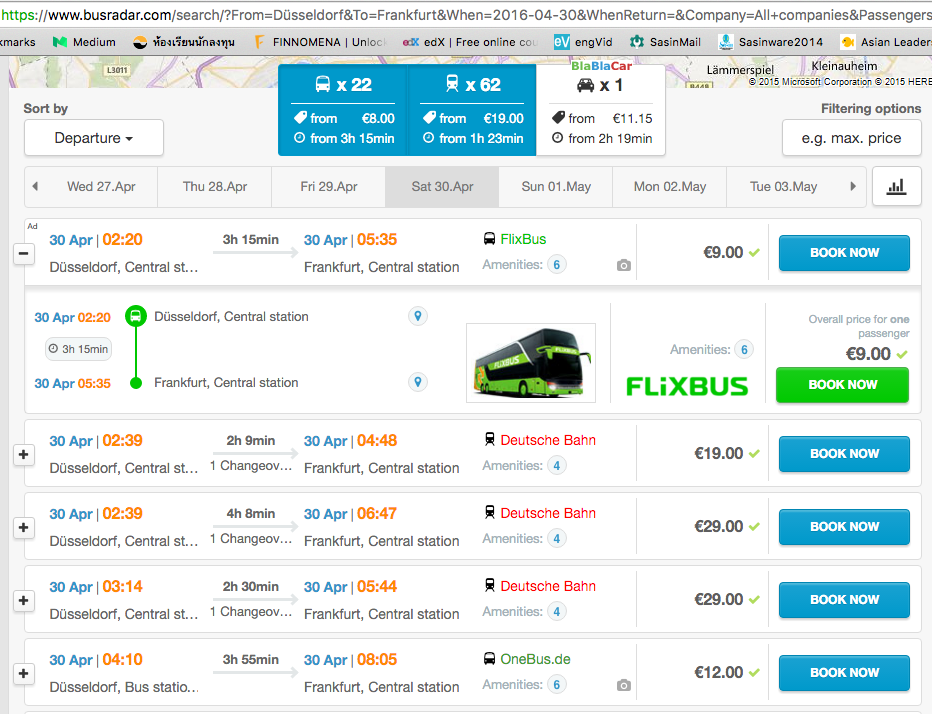Viewport: 932px width, 714px height.
Task: Expand the Deutsche Bahn 02:39 to 04:48 trip
Action: click(24, 454)
